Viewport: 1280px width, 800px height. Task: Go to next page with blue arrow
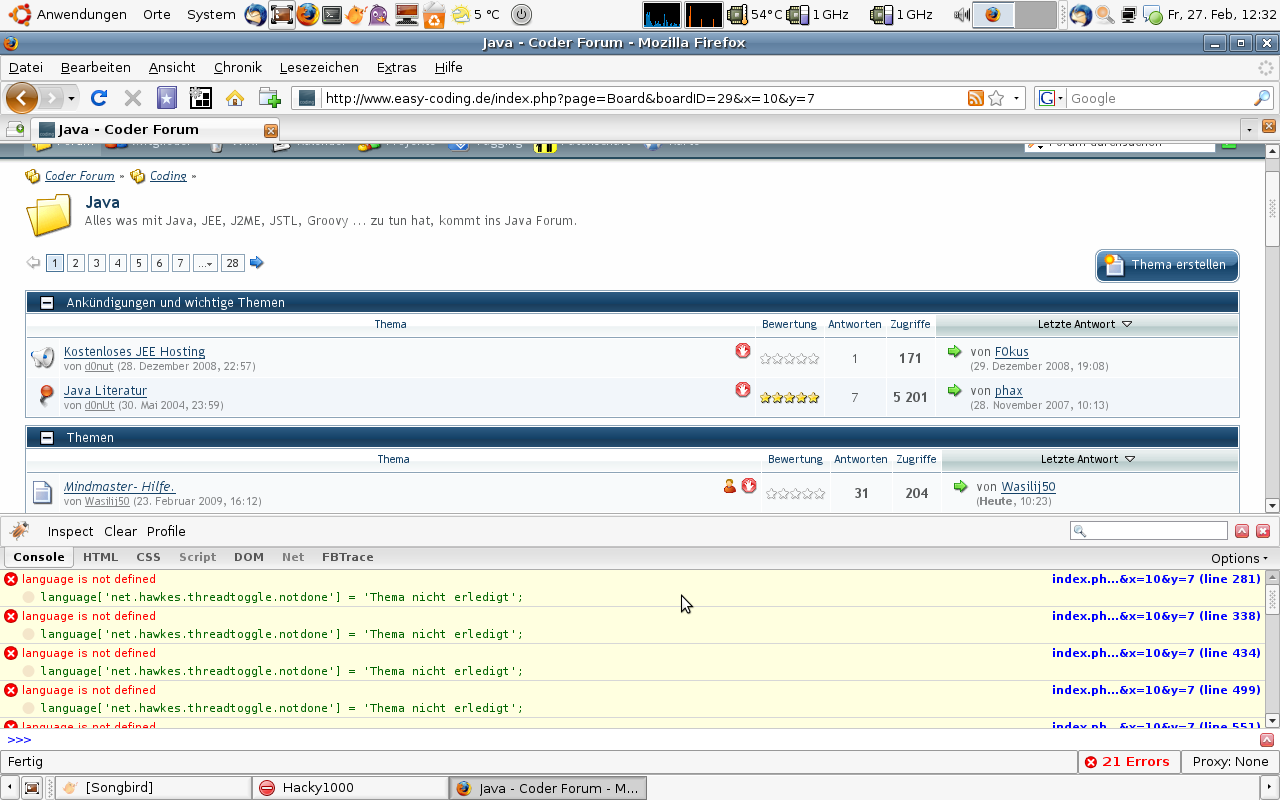257,263
